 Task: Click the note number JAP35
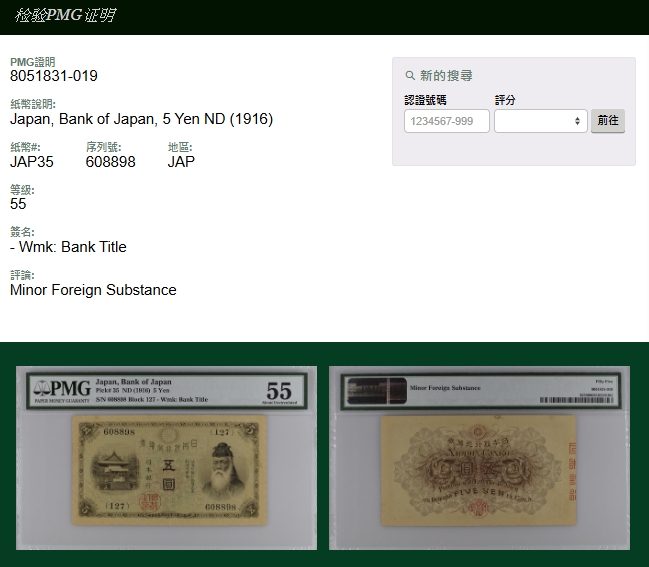[32, 162]
